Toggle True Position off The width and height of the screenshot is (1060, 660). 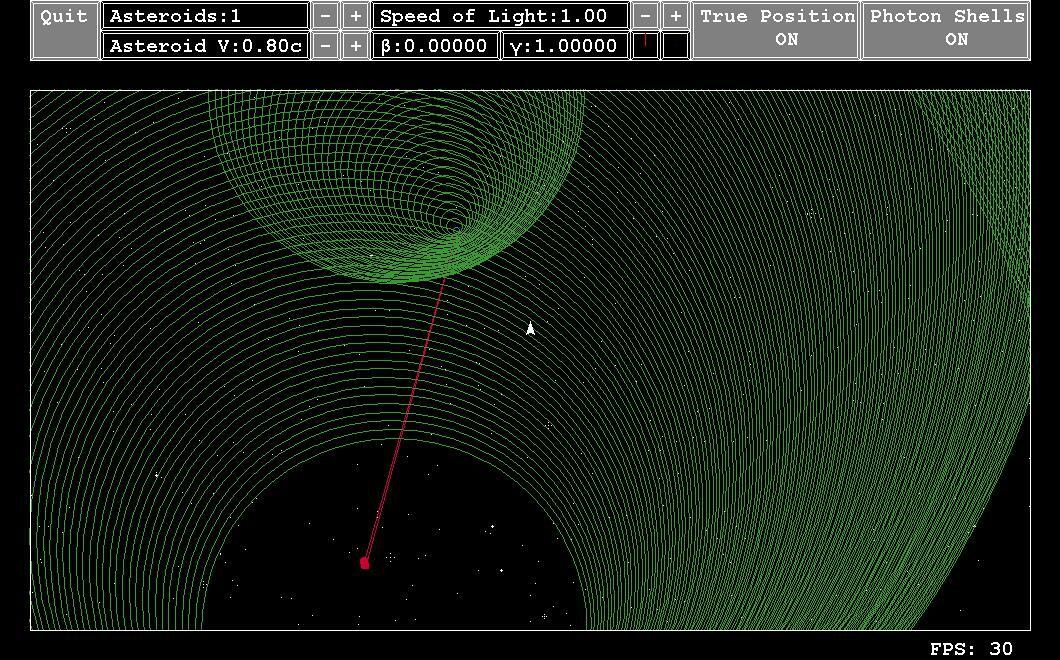(x=777, y=28)
